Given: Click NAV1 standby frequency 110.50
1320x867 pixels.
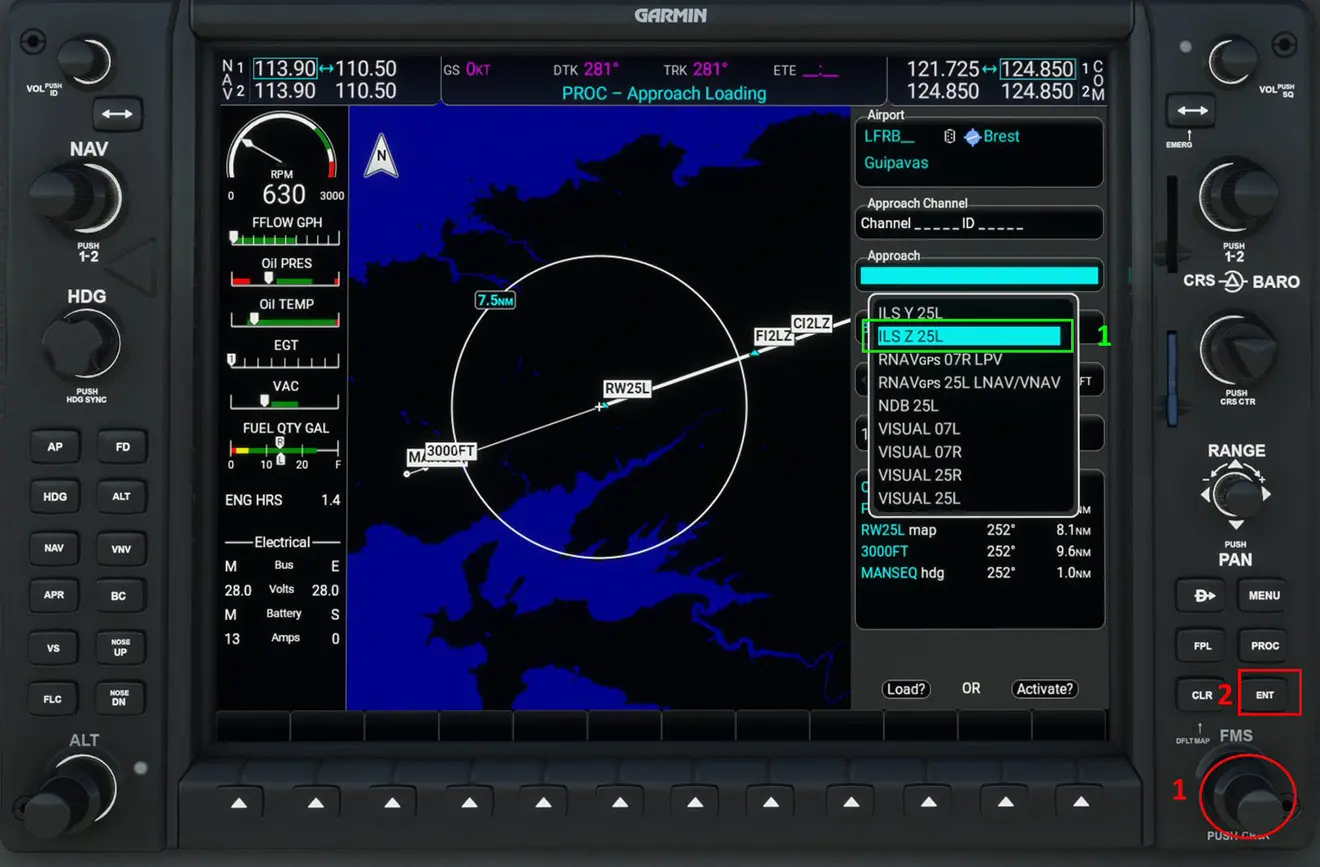Looking at the screenshot, I should [x=366, y=69].
